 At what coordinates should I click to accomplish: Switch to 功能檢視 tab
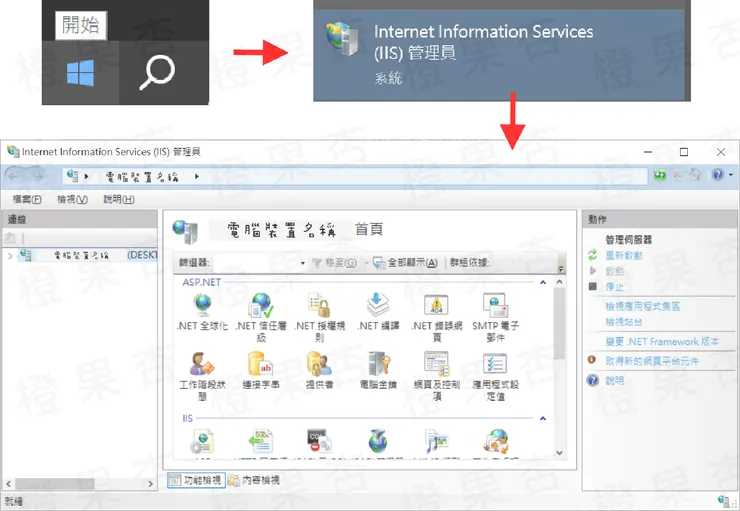coord(196,480)
